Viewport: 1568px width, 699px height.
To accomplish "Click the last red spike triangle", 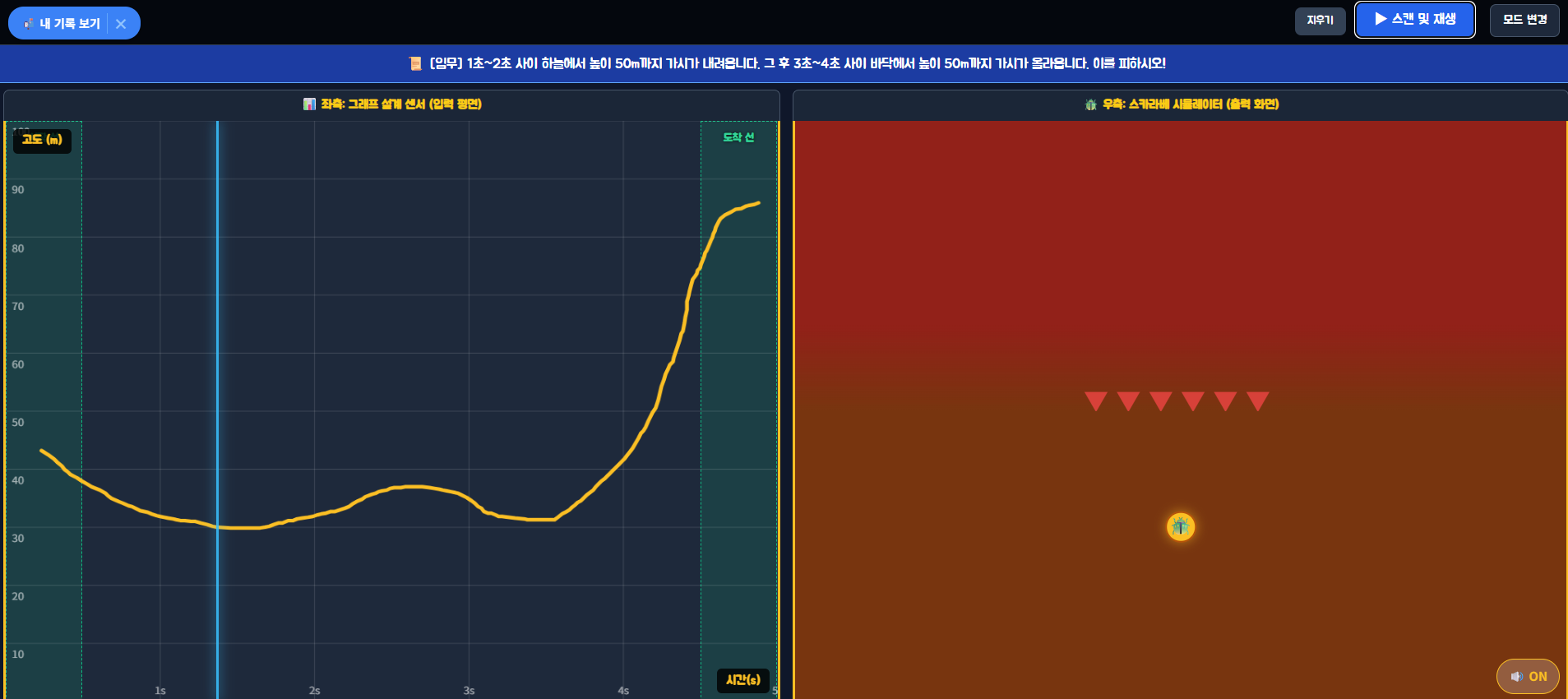I will point(1258,401).
